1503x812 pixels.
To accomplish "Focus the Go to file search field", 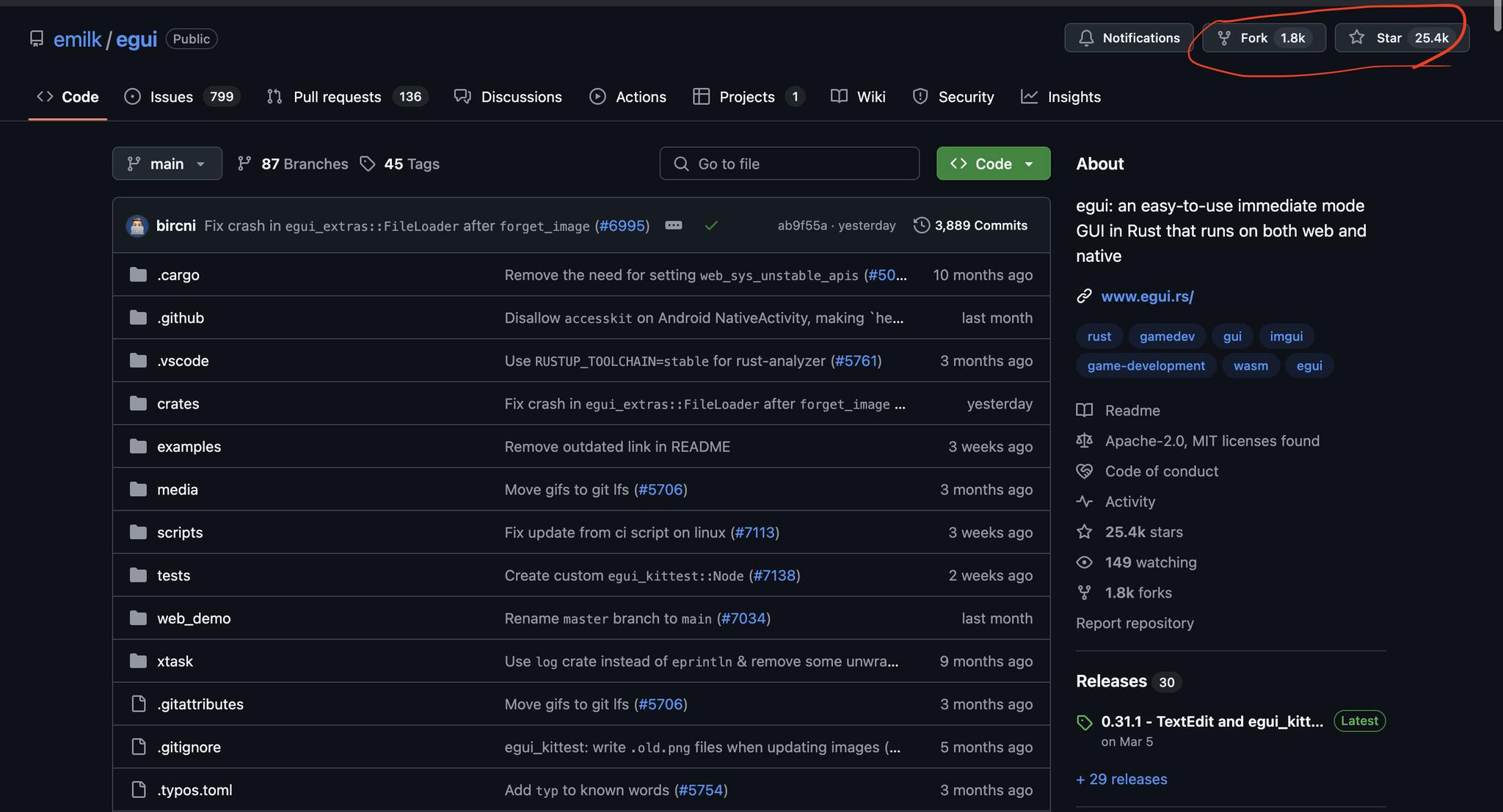I will pos(790,164).
